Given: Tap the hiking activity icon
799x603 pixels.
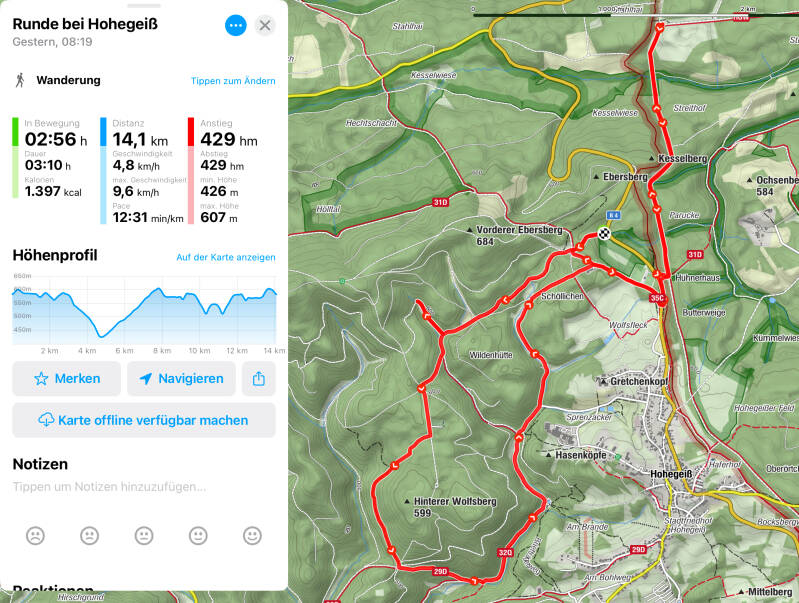Looking at the screenshot, I should point(20,80).
